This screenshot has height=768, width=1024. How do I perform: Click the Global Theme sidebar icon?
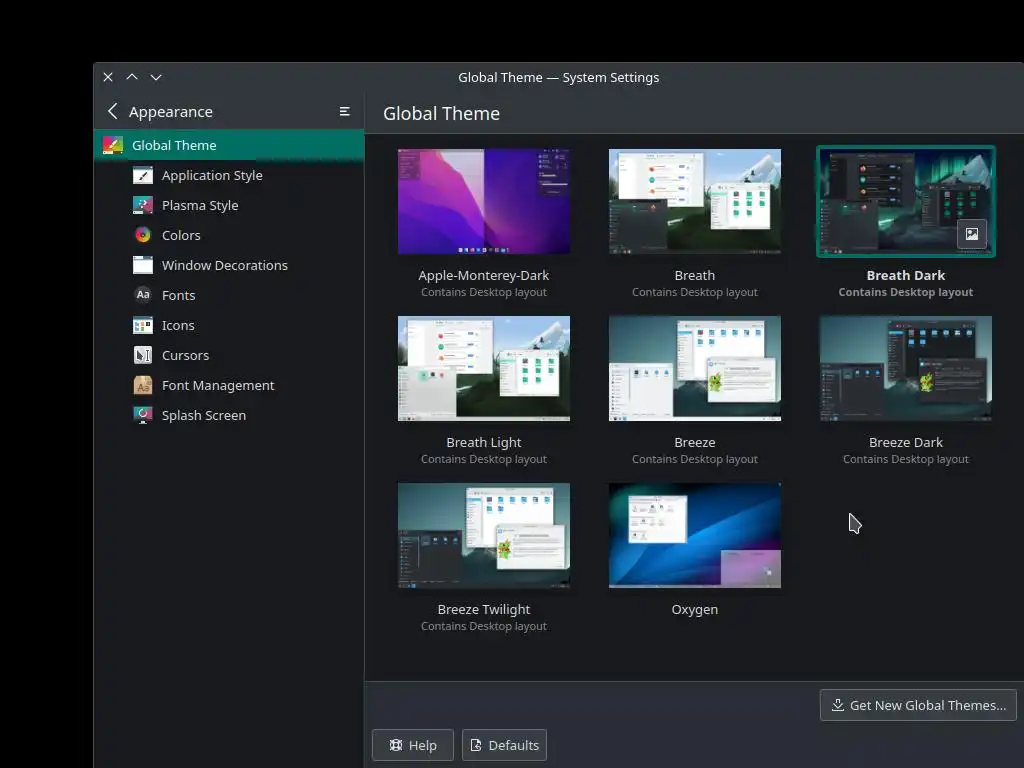pos(113,145)
